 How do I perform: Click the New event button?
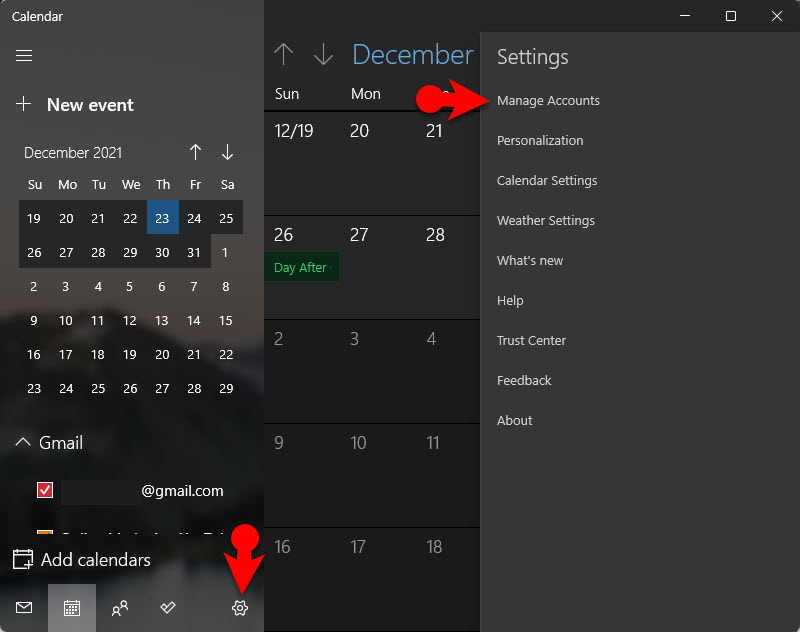(75, 105)
